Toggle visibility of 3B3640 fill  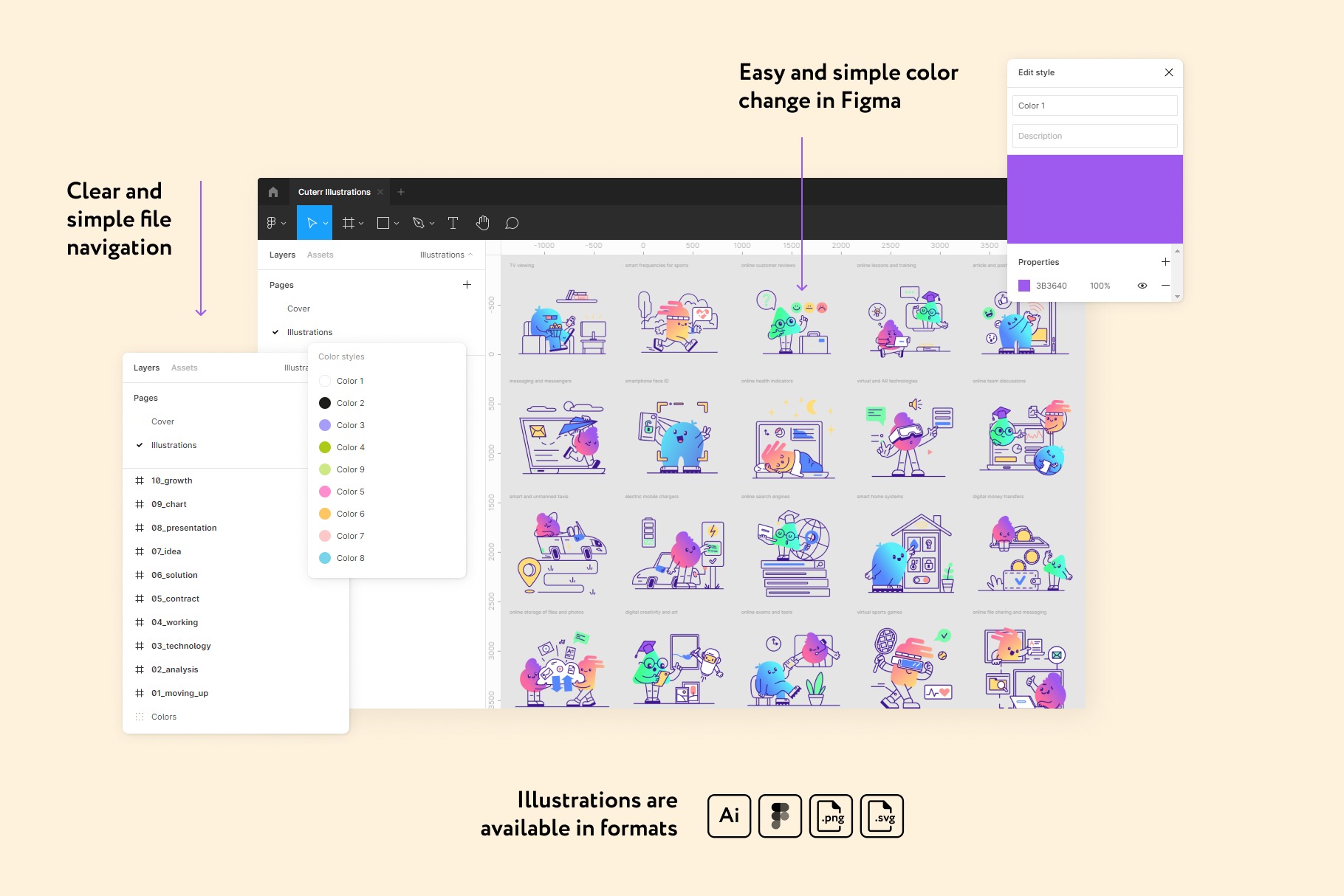coord(1142,286)
